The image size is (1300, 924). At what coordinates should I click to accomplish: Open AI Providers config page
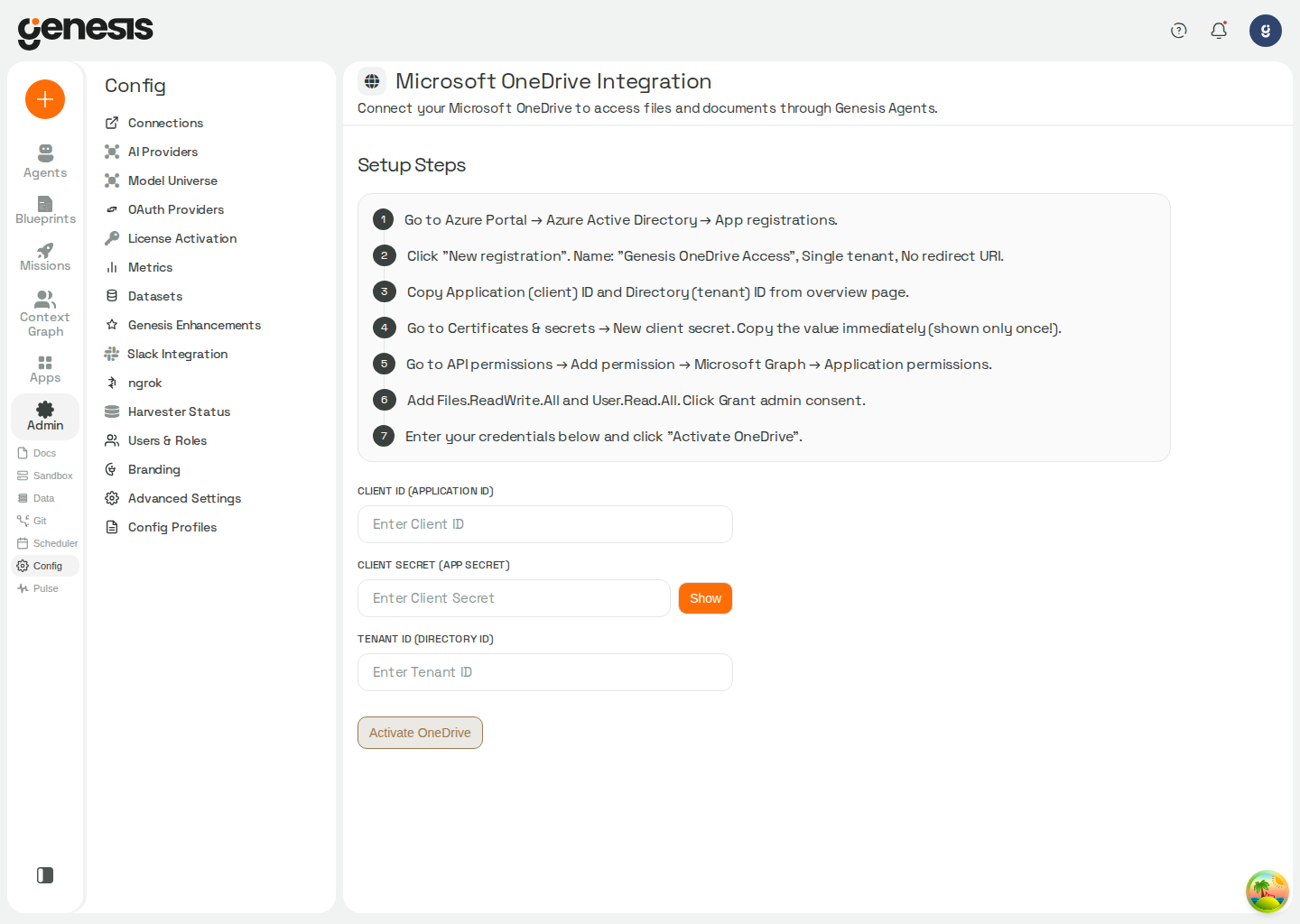tap(152, 152)
